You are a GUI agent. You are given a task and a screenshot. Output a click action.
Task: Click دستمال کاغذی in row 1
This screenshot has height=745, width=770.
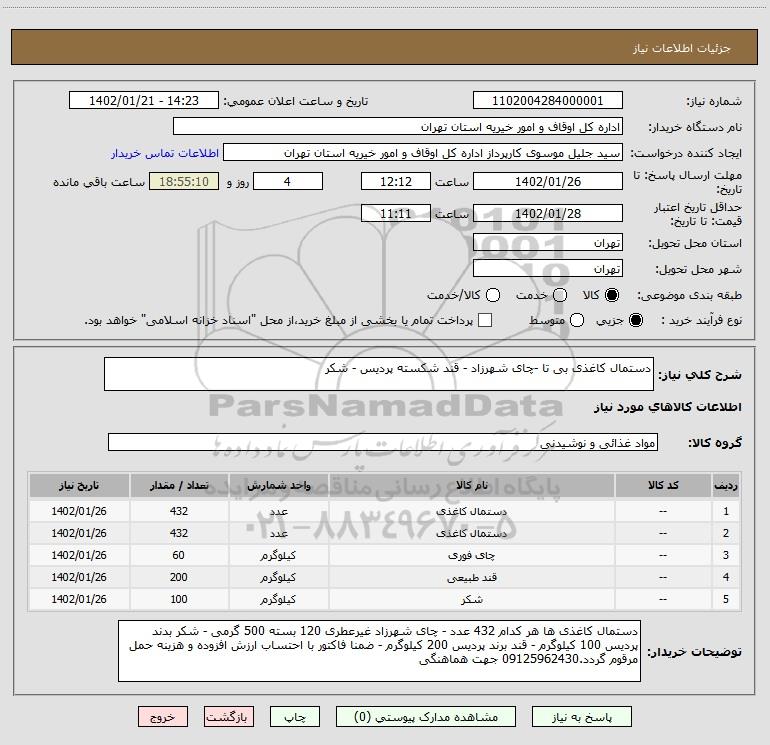coord(471,511)
